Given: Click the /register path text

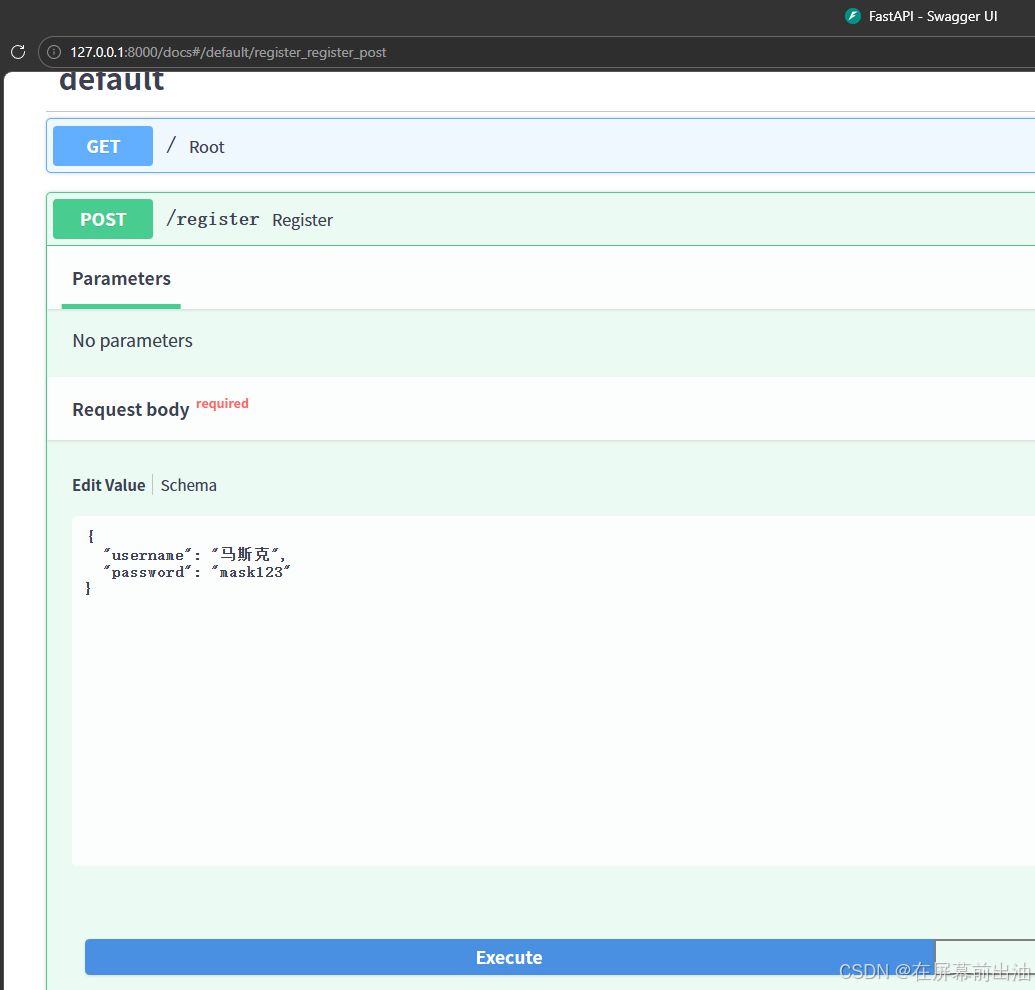Looking at the screenshot, I should click(x=212, y=219).
